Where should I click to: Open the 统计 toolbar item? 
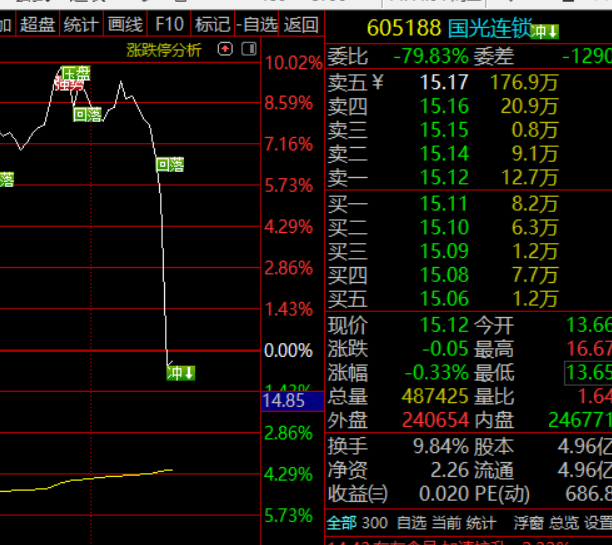81,25
